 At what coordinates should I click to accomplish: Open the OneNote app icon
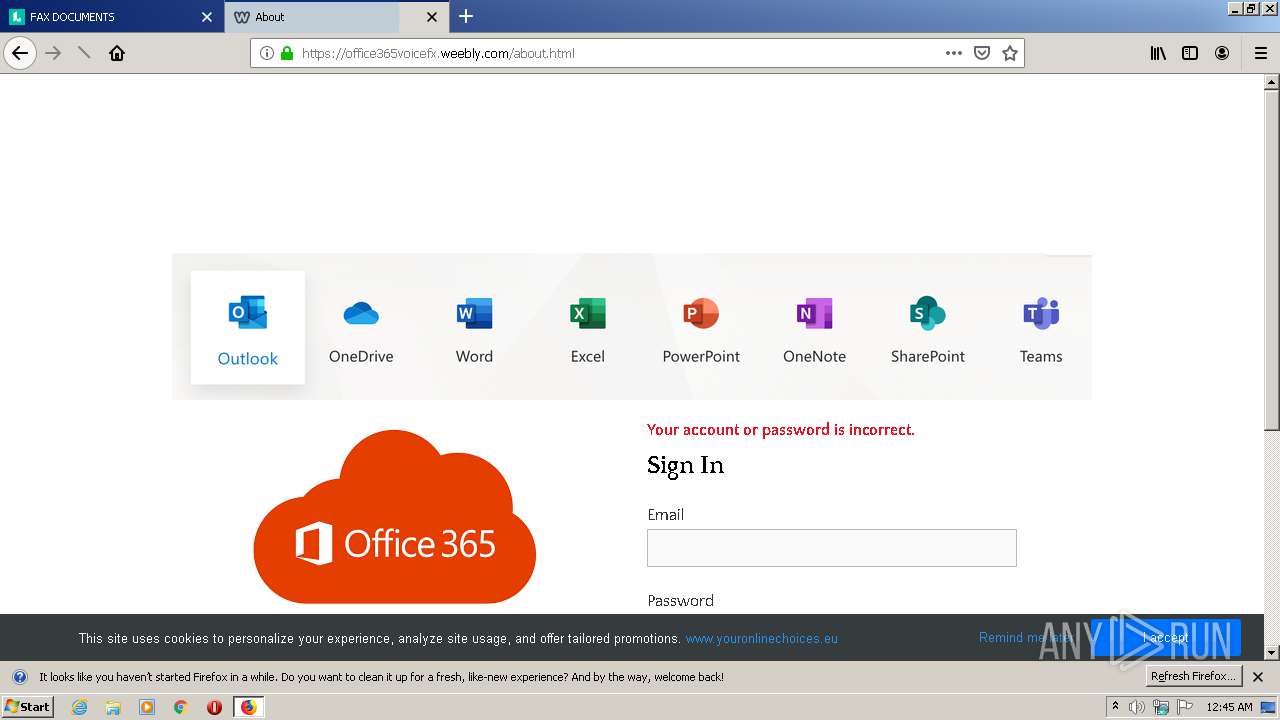click(x=814, y=314)
